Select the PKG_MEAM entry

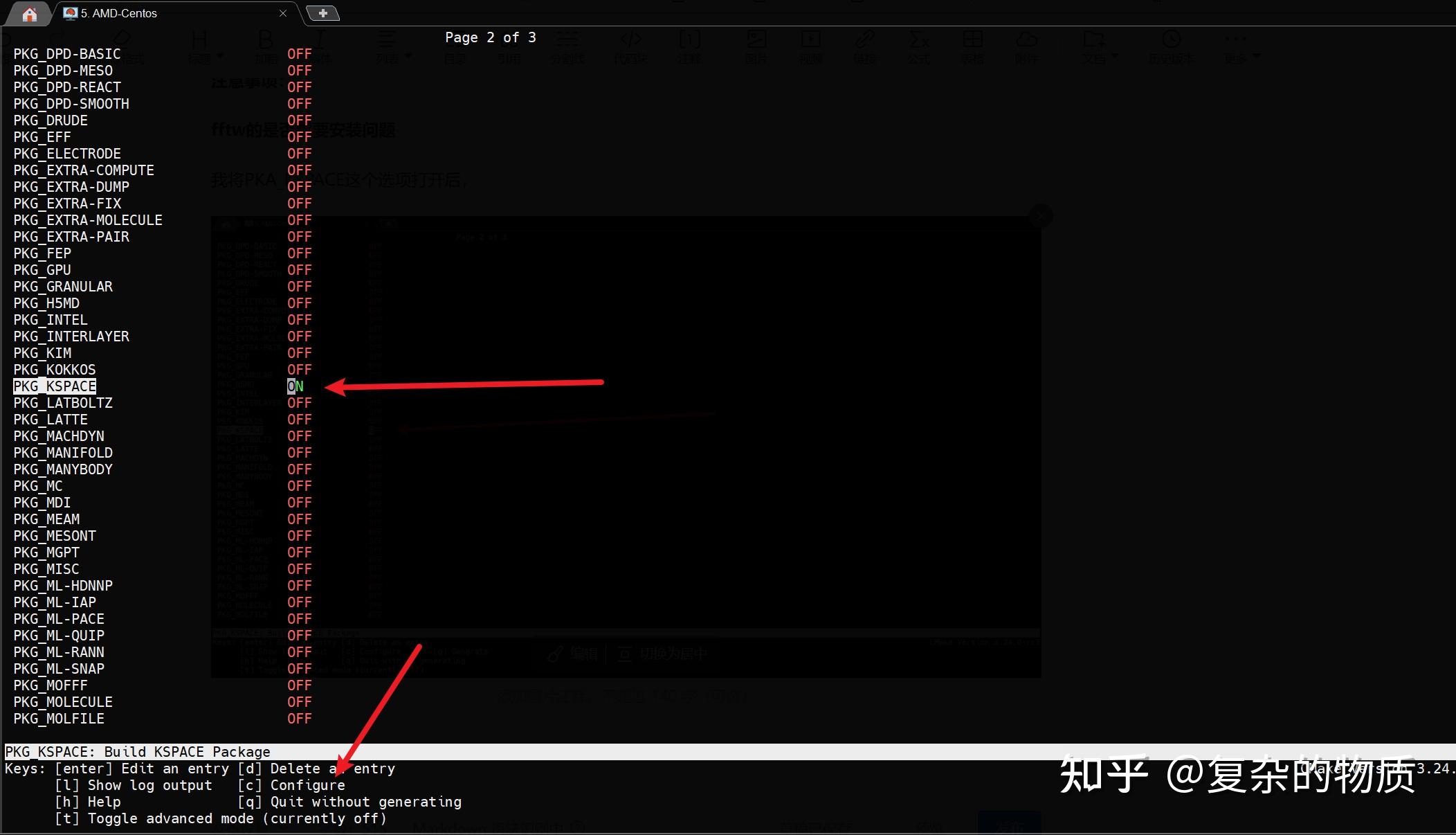(46, 519)
